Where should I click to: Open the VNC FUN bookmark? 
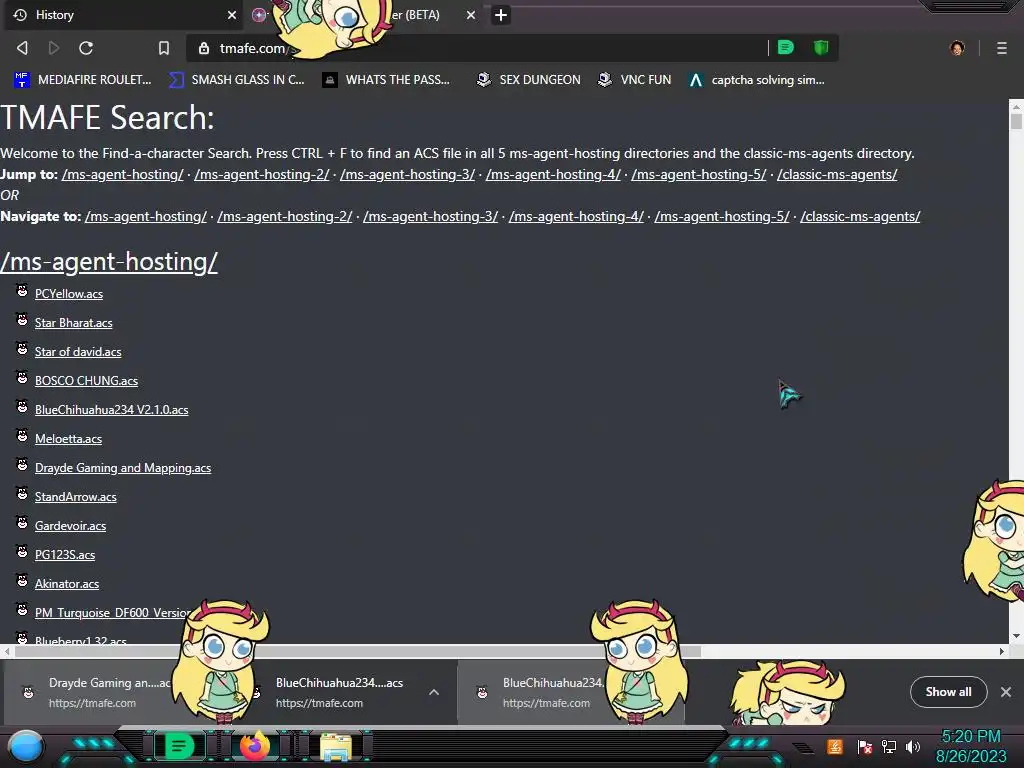coord(635,80)
